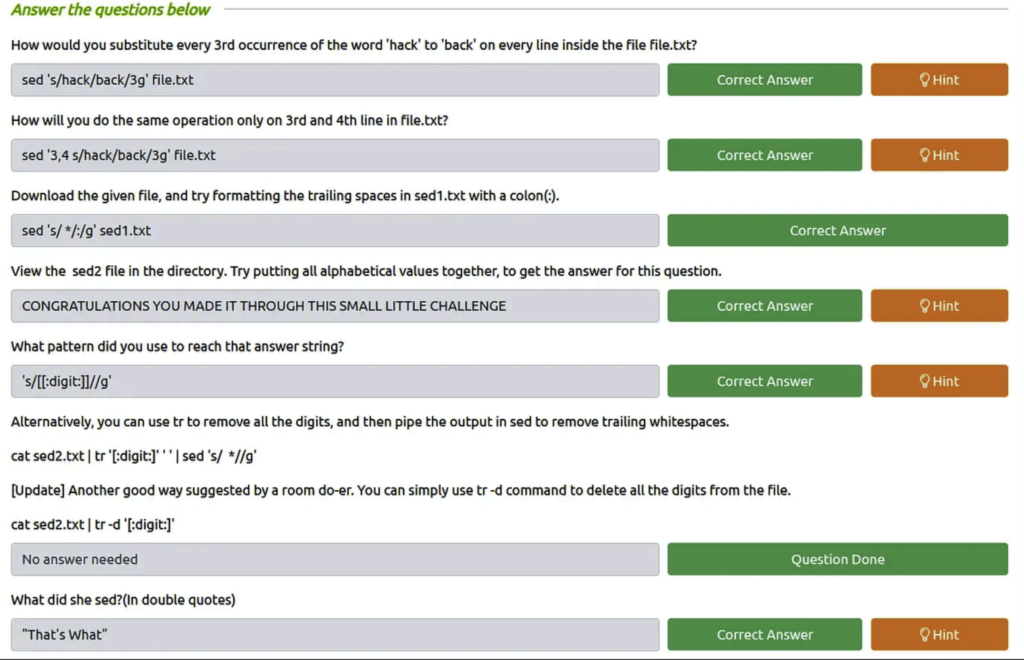Click Correct Answer beside the '3,4 s/hack/back/3g' answer
Image resolution: width=1024 pixels, height=660 pixels.
765,155
